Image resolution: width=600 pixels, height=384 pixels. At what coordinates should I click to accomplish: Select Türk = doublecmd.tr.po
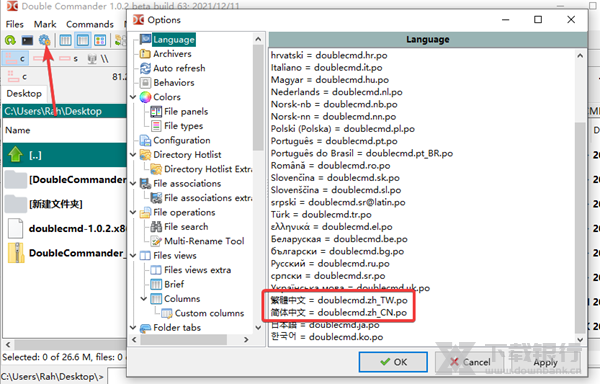click(321, 215)
